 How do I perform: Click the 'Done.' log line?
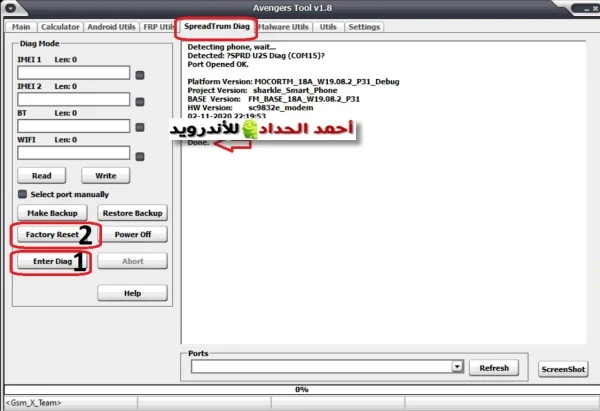[198, 143]
